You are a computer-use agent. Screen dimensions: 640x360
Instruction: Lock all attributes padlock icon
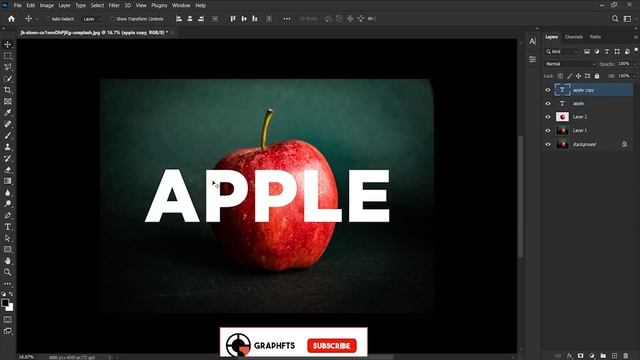click(597, 76)
